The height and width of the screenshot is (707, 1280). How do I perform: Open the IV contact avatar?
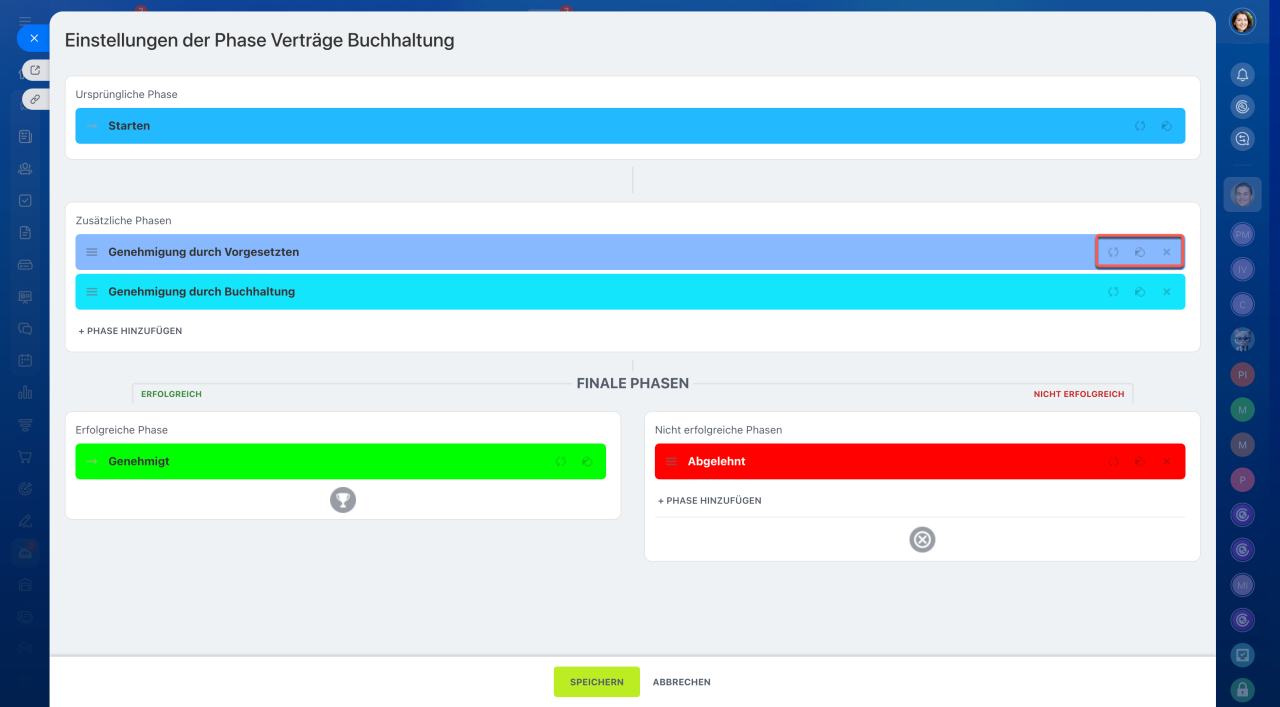1242,269
